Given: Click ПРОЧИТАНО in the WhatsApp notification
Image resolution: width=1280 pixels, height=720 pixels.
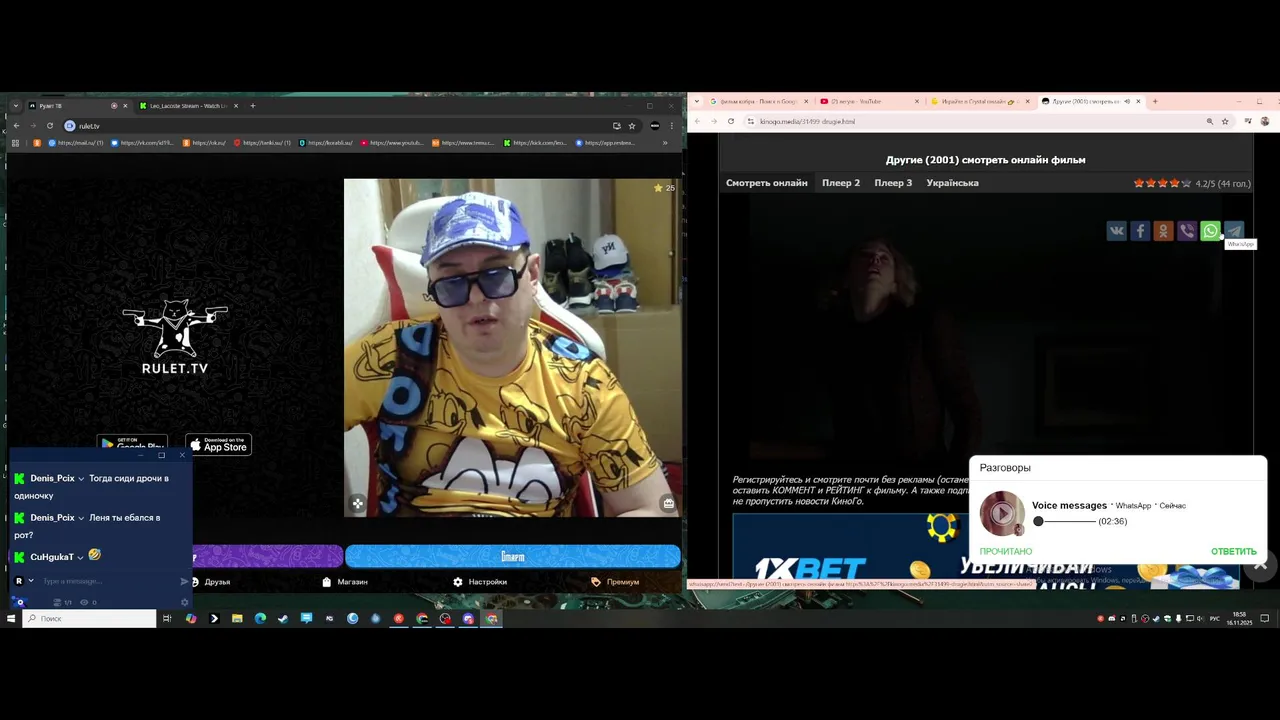Looking at the screenshot, I should 1006,552.
